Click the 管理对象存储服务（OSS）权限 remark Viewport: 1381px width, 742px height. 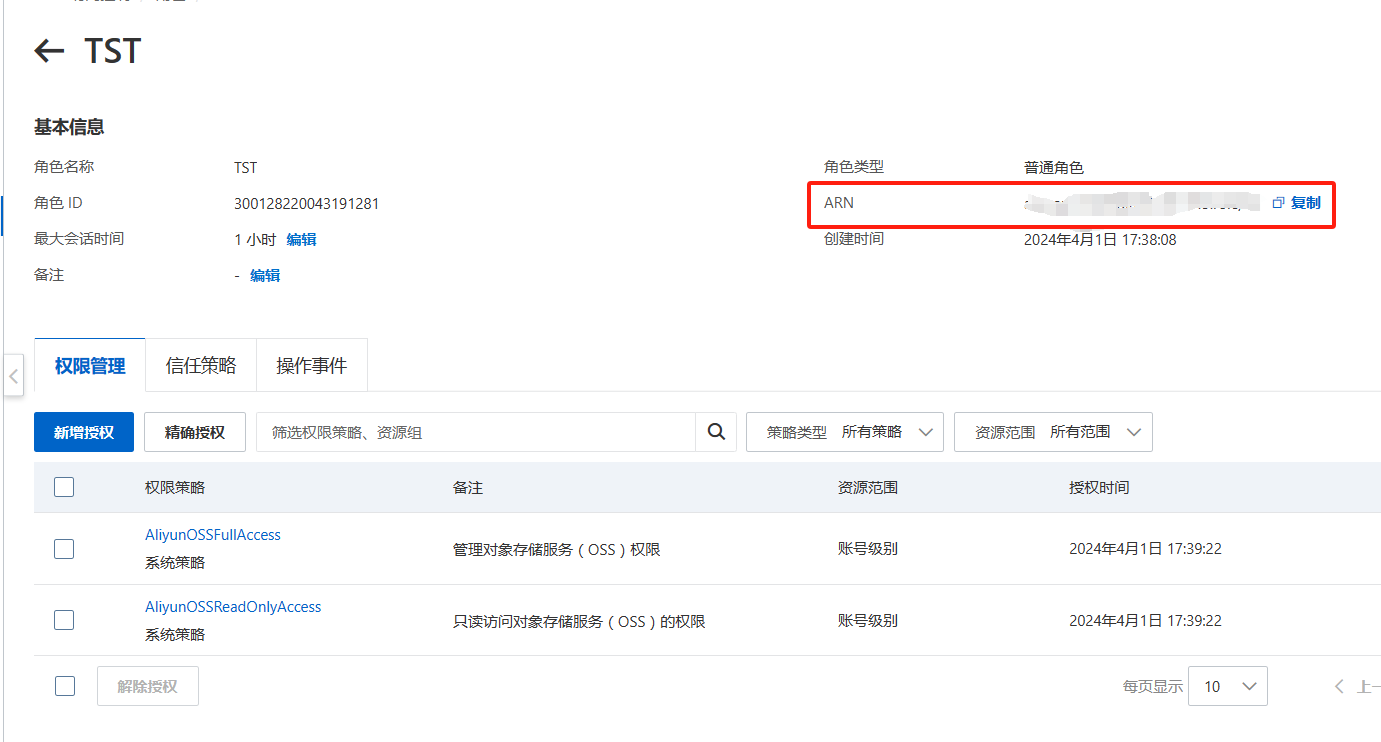pos(557,549)
